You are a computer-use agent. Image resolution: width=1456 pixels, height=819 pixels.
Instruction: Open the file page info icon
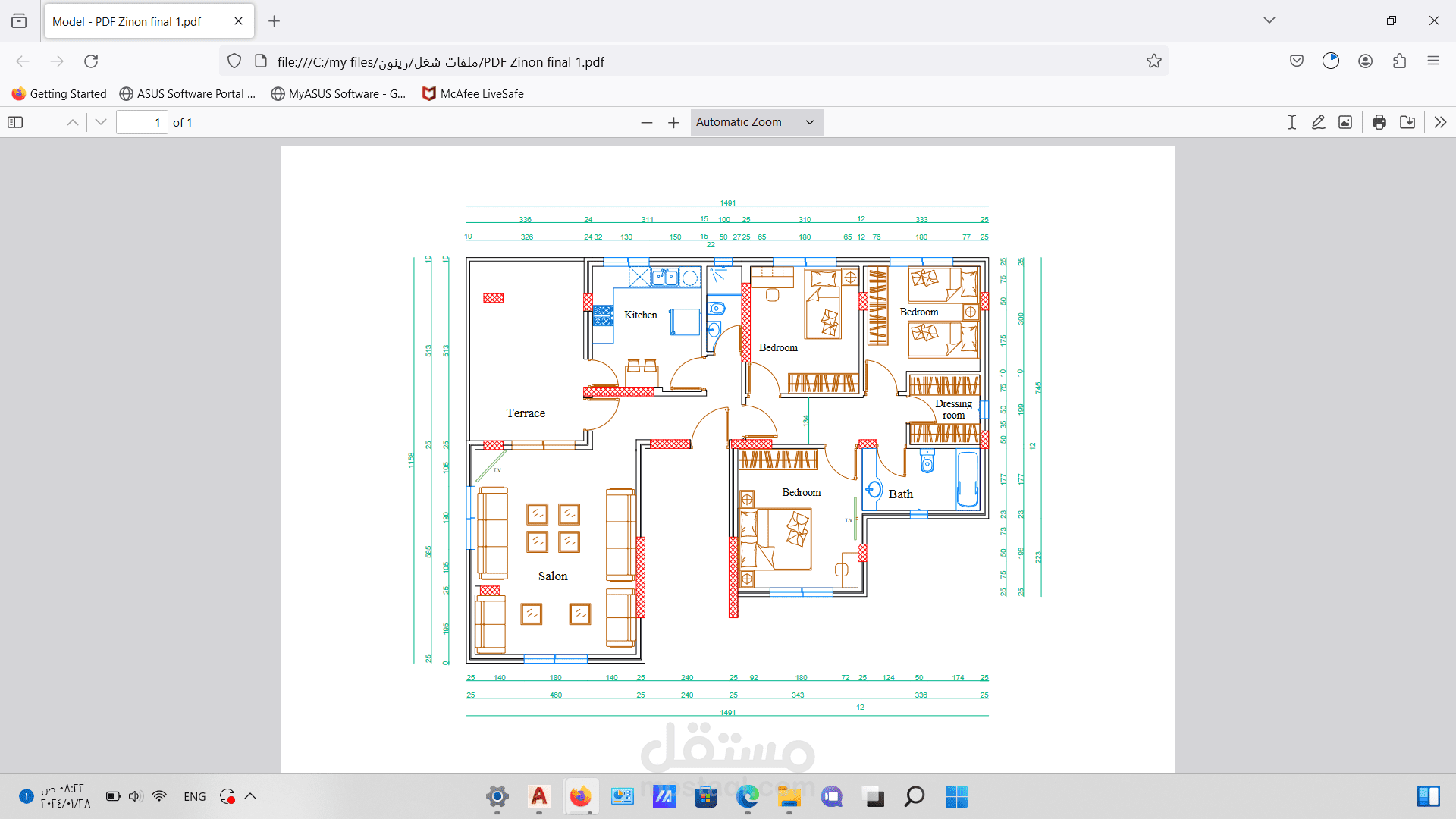261,61
